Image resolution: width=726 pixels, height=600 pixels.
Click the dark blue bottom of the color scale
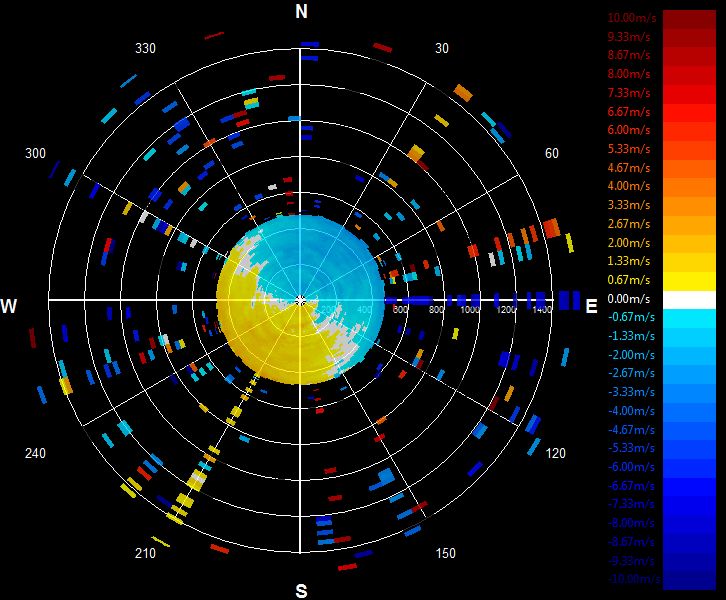click(x=689, y=581)
